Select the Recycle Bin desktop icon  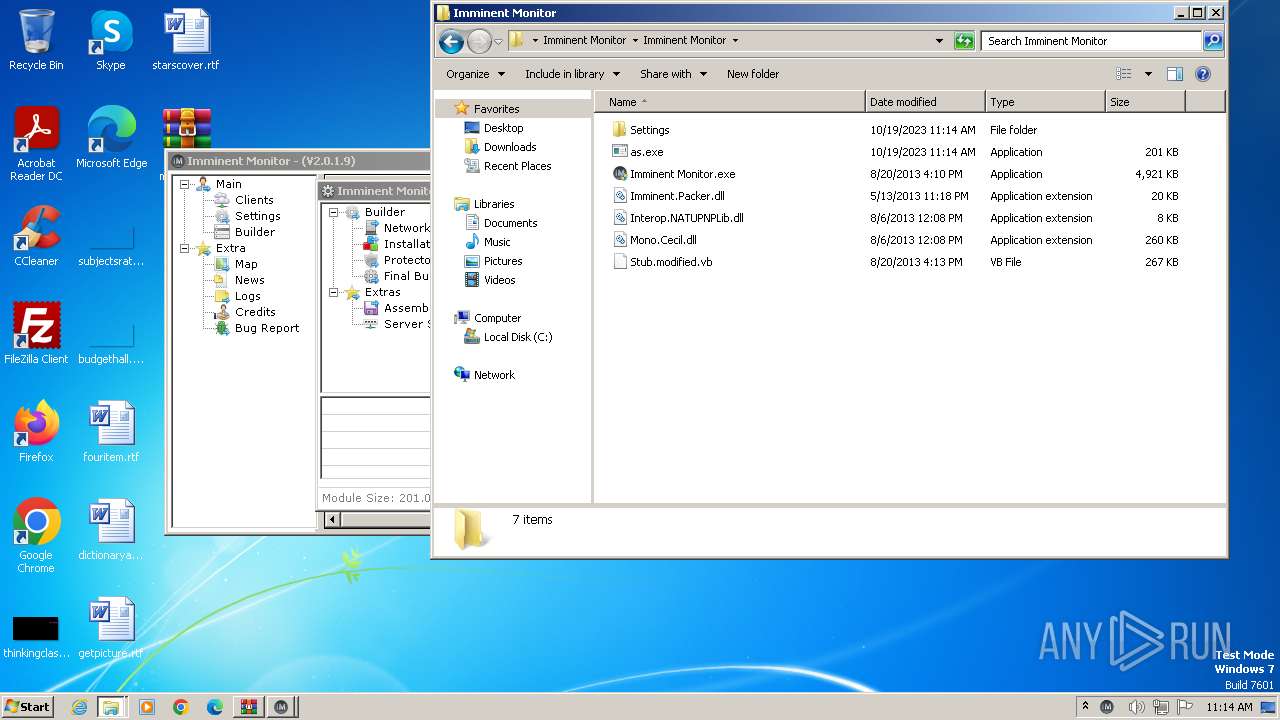[x=36, y=40]
